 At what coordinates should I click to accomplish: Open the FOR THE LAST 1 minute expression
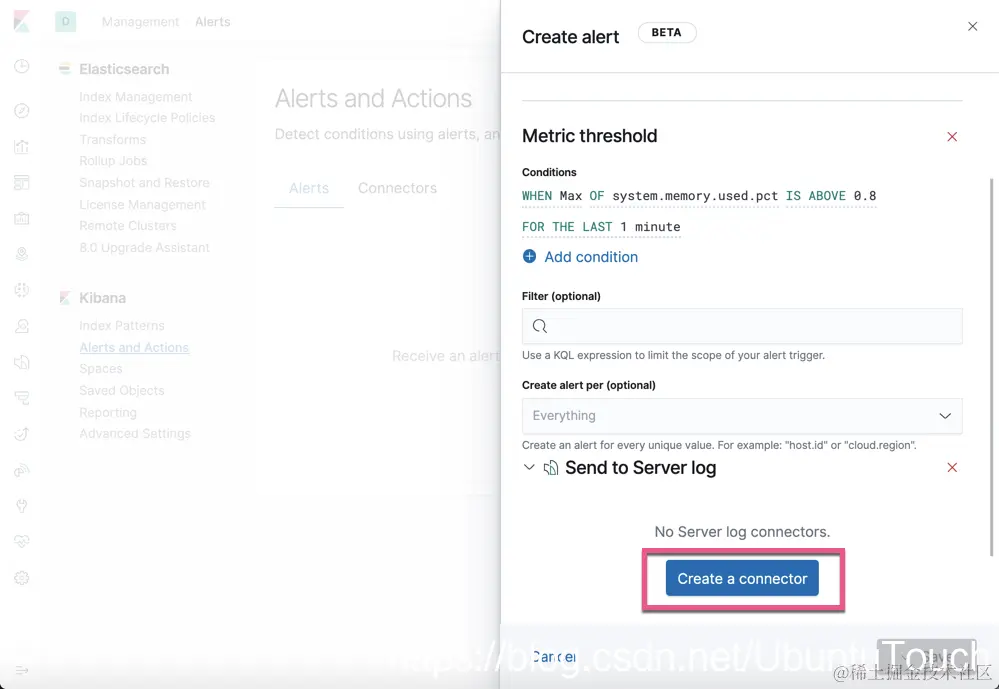pos(601,227)
